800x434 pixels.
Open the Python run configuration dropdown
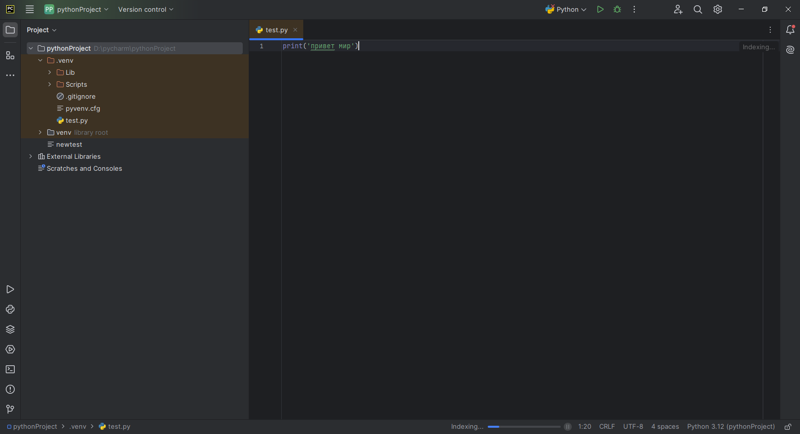tap(566, 10)
